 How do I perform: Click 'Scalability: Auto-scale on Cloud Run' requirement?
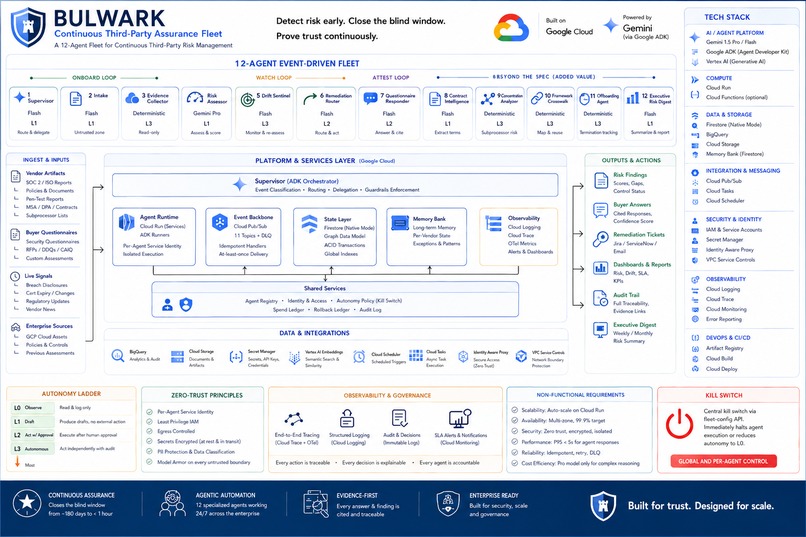pyautogui.click(x=563, y=410)
